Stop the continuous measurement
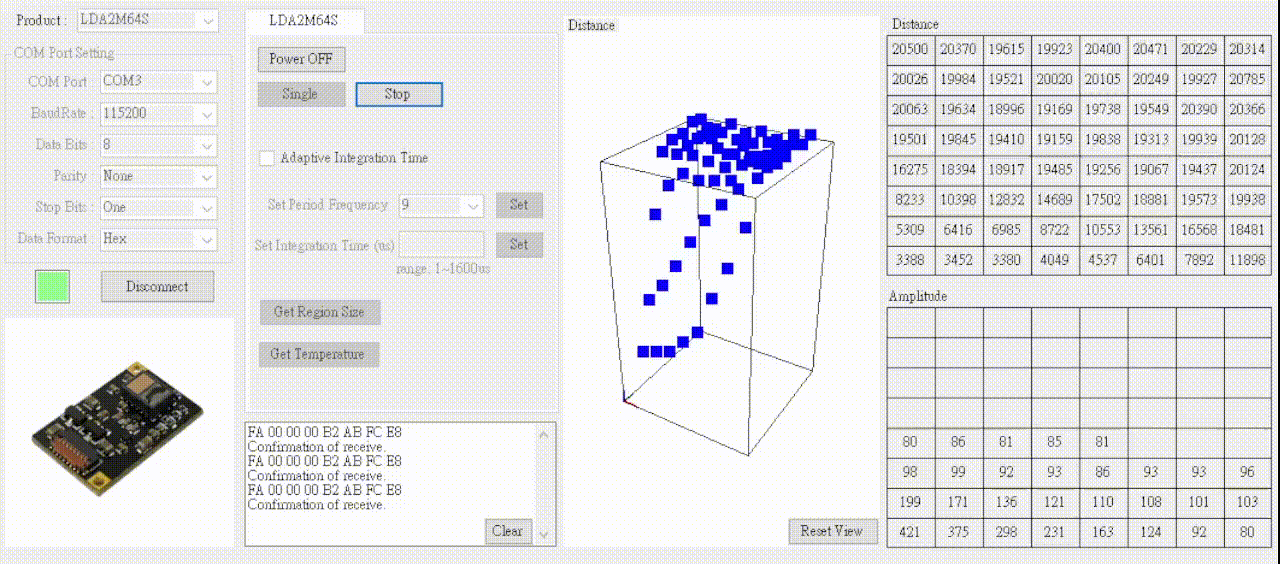This screenshot has width=1280, height=564. pos(398,94)
